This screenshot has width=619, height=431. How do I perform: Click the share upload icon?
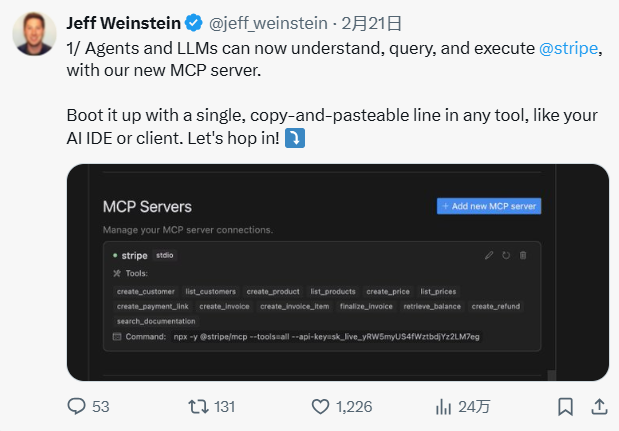point(599,407)
